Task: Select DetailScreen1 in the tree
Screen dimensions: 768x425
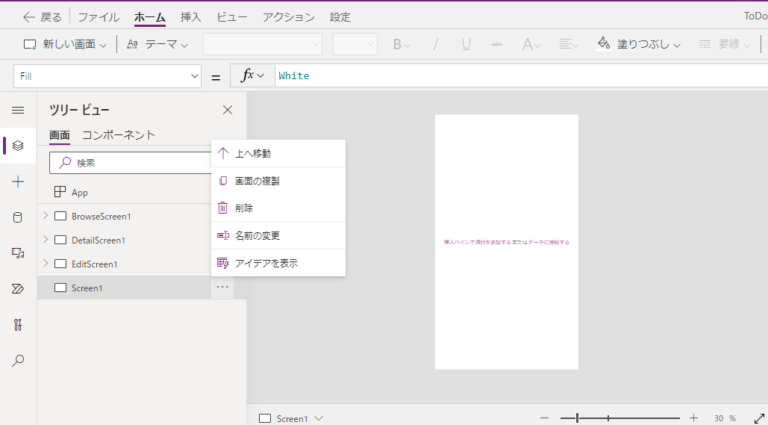Action: coord(98,240)
